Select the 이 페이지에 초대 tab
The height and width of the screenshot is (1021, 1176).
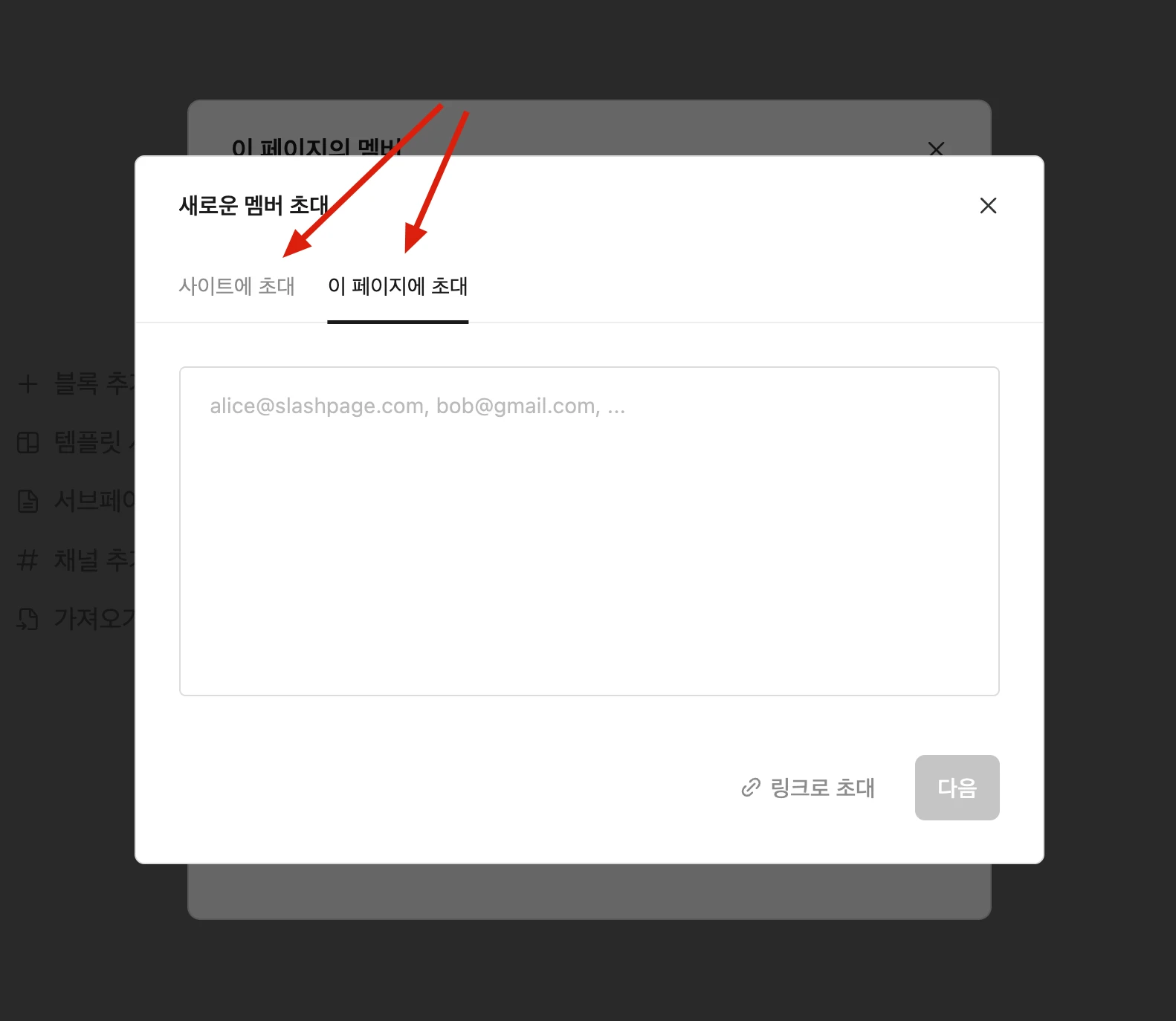pos(398,286)
